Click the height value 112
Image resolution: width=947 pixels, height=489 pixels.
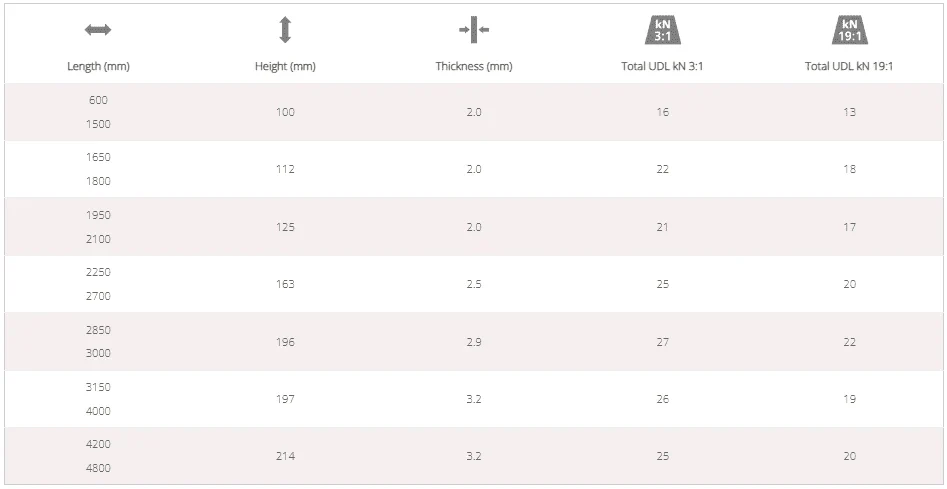[285, 169]
